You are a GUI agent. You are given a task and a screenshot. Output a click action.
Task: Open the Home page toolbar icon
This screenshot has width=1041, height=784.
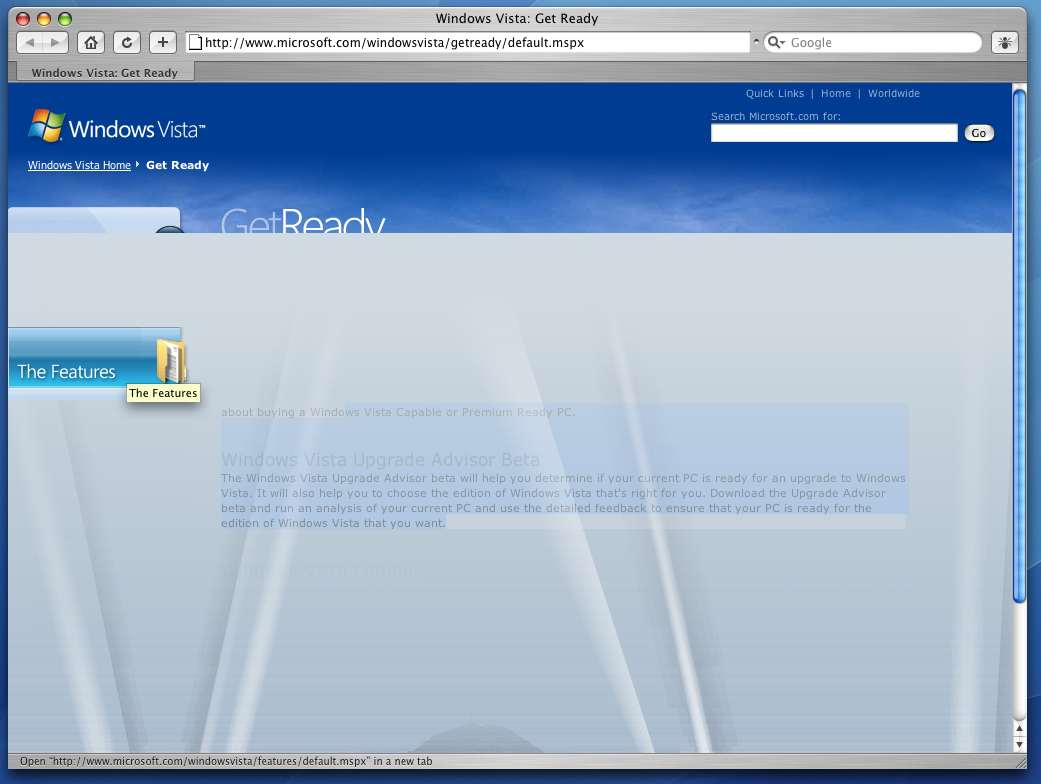coord(91,42)
